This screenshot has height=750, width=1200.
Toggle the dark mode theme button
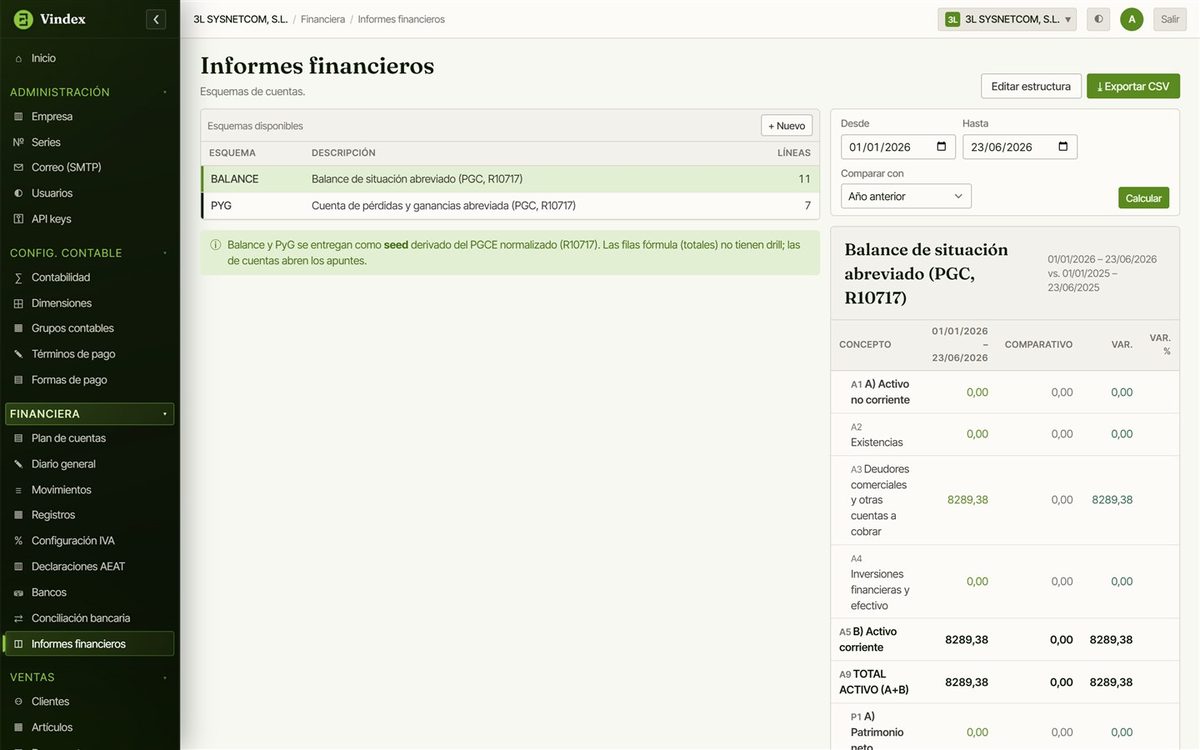(x=1099, y=19)
